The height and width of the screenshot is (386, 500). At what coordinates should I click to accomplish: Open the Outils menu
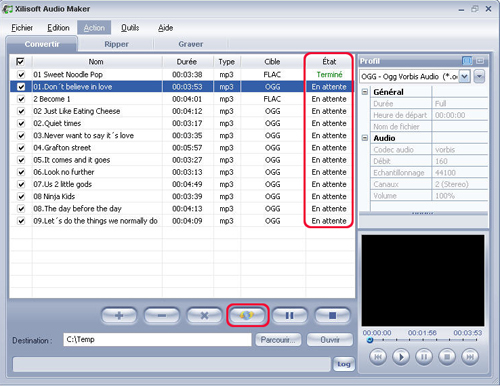tap(130, 28)
